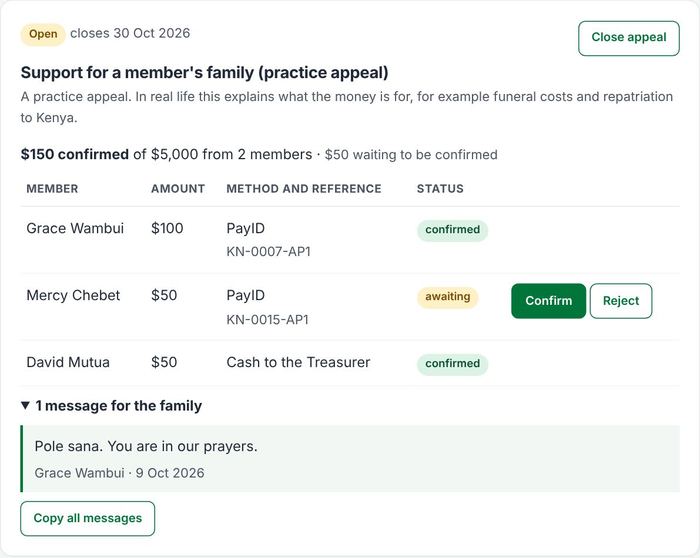Collapse the disclosure triangle for family messages

25,405
